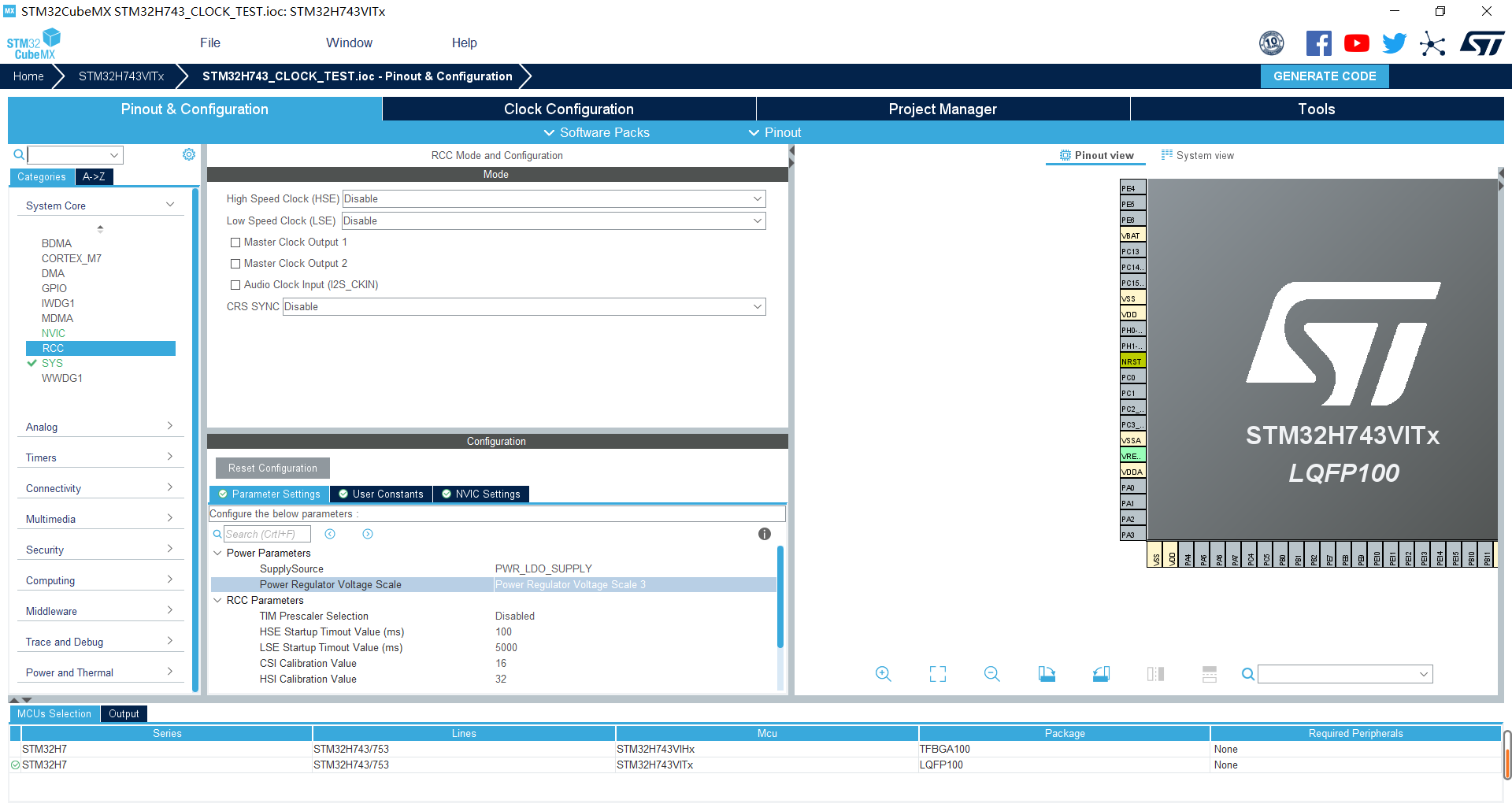
Task: Enable Master Clock Output 2 checkbox
Action: 235,264
